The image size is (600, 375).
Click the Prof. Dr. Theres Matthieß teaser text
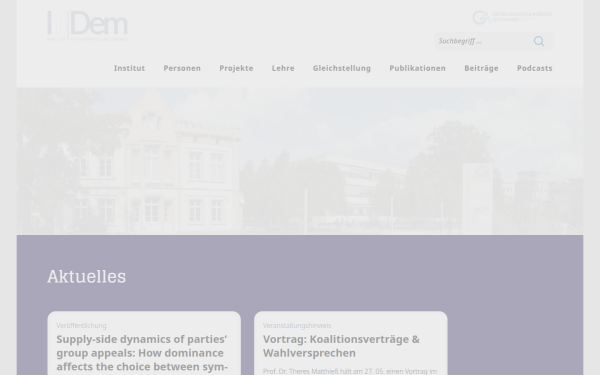tap(350, 371)
